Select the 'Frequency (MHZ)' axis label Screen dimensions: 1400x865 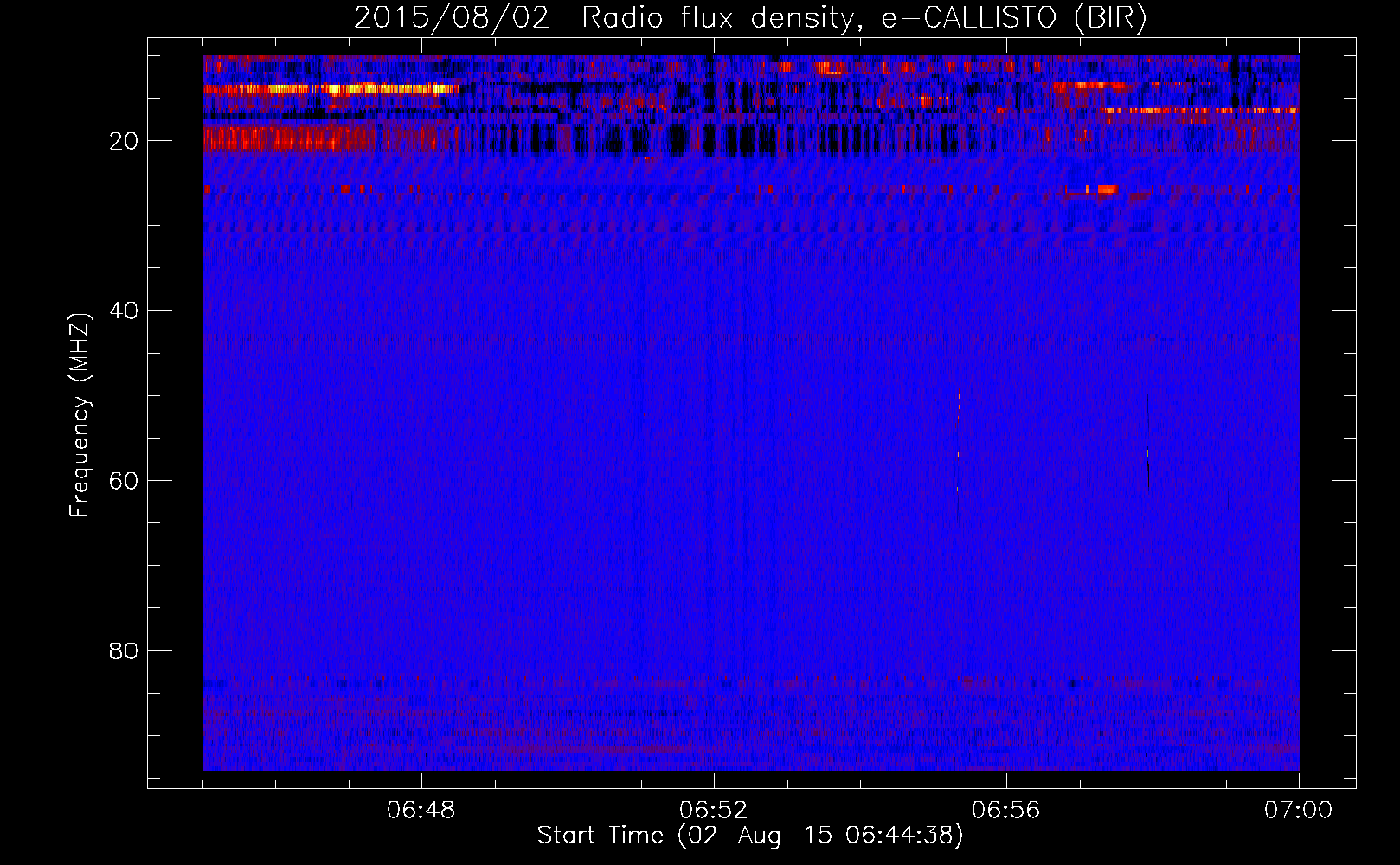click(x=80, y=415)
